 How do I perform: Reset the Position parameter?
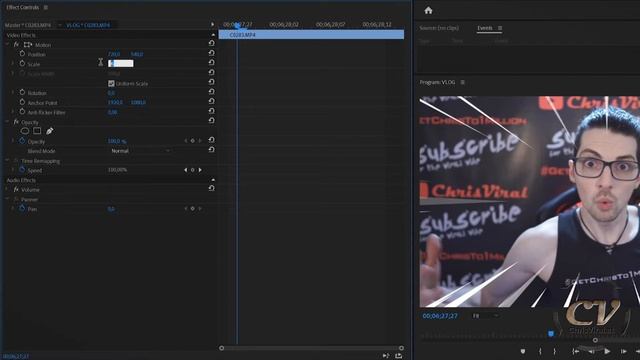[x=211, y=53]
